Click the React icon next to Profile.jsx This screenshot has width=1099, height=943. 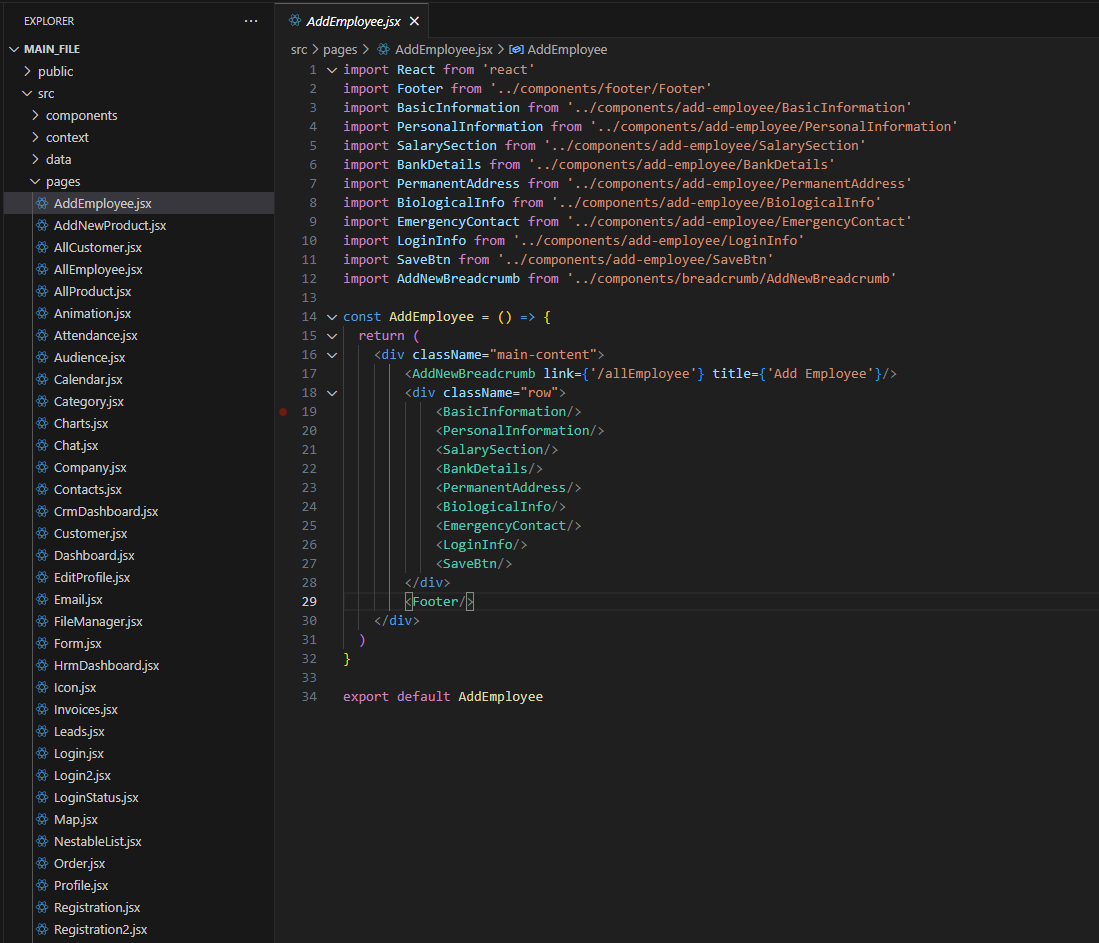pyautogui.click(x=42, y=885)
